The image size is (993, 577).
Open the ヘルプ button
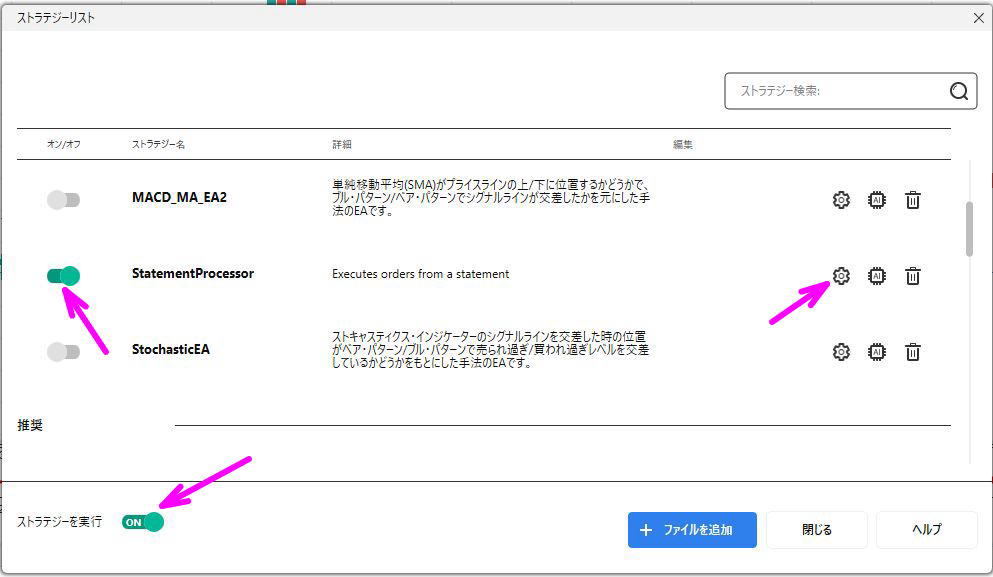pos(926,530)
